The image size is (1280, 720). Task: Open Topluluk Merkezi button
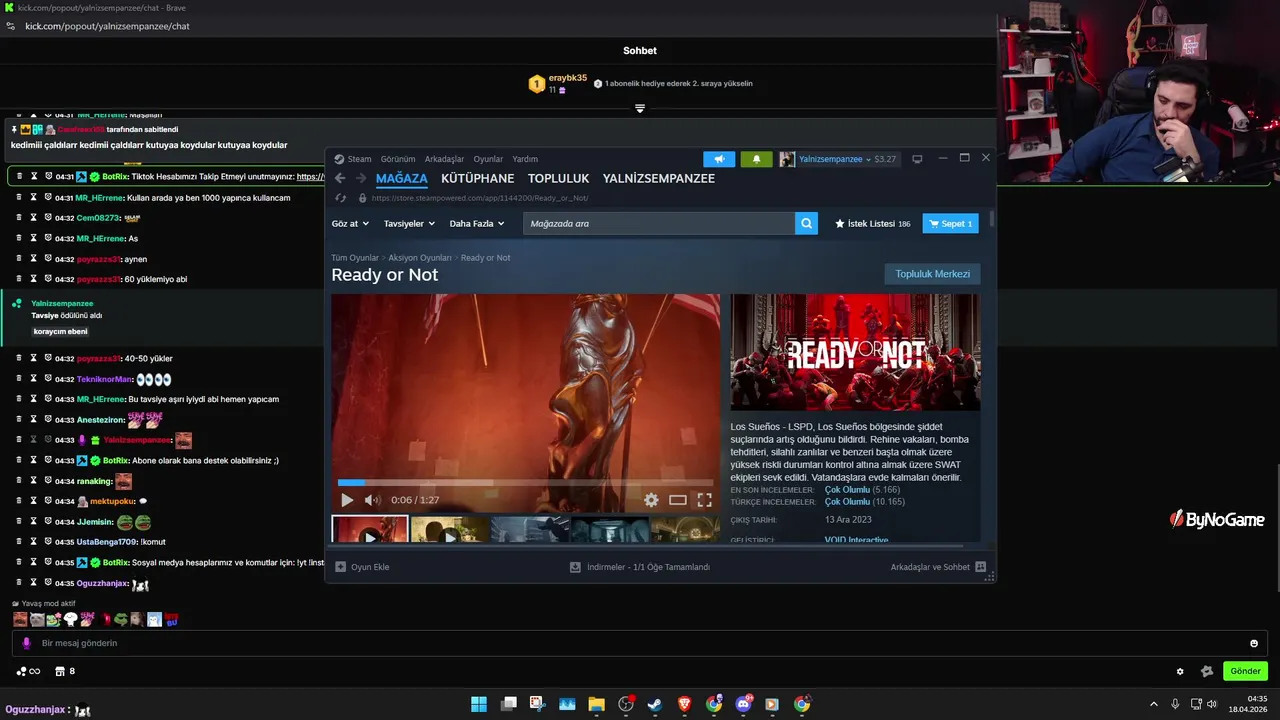point(933,274)
